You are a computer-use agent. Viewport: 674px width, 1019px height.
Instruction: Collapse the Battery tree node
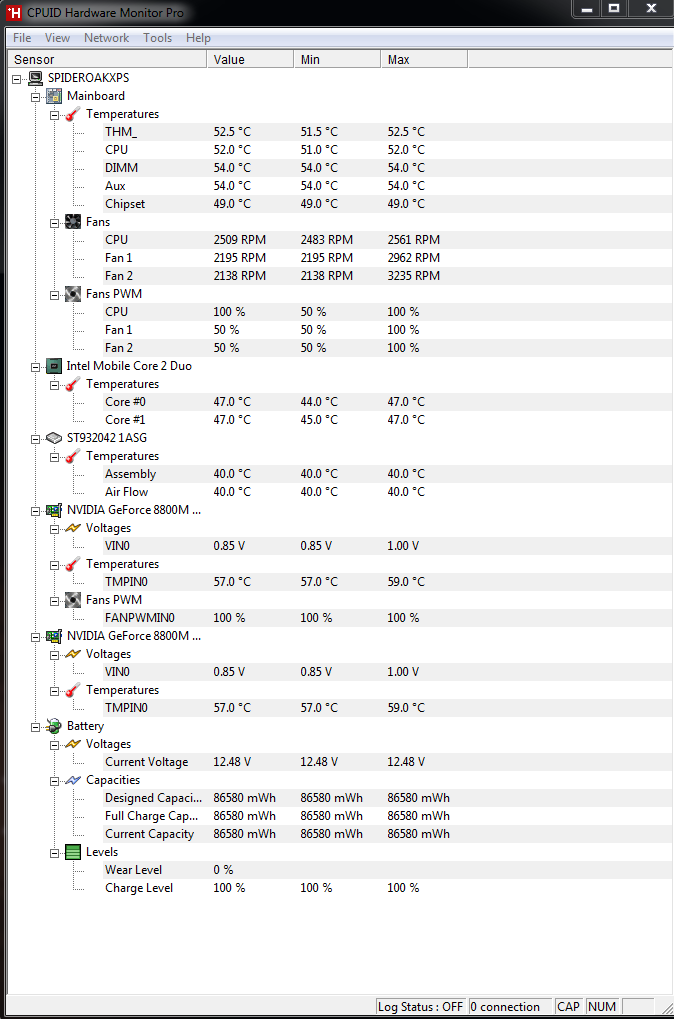(36, 727)
